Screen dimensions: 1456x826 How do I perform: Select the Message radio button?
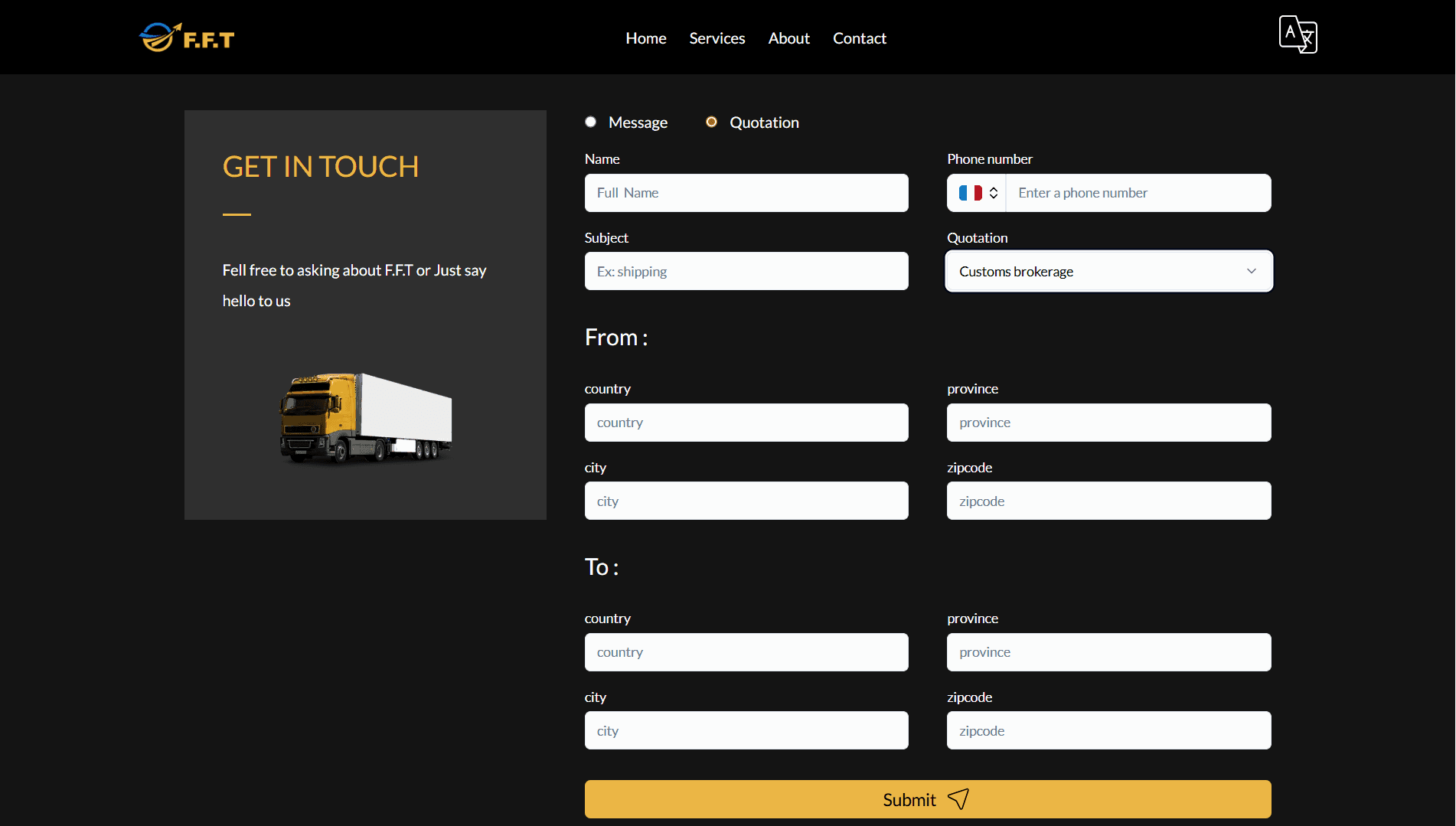tap(590, 122)
